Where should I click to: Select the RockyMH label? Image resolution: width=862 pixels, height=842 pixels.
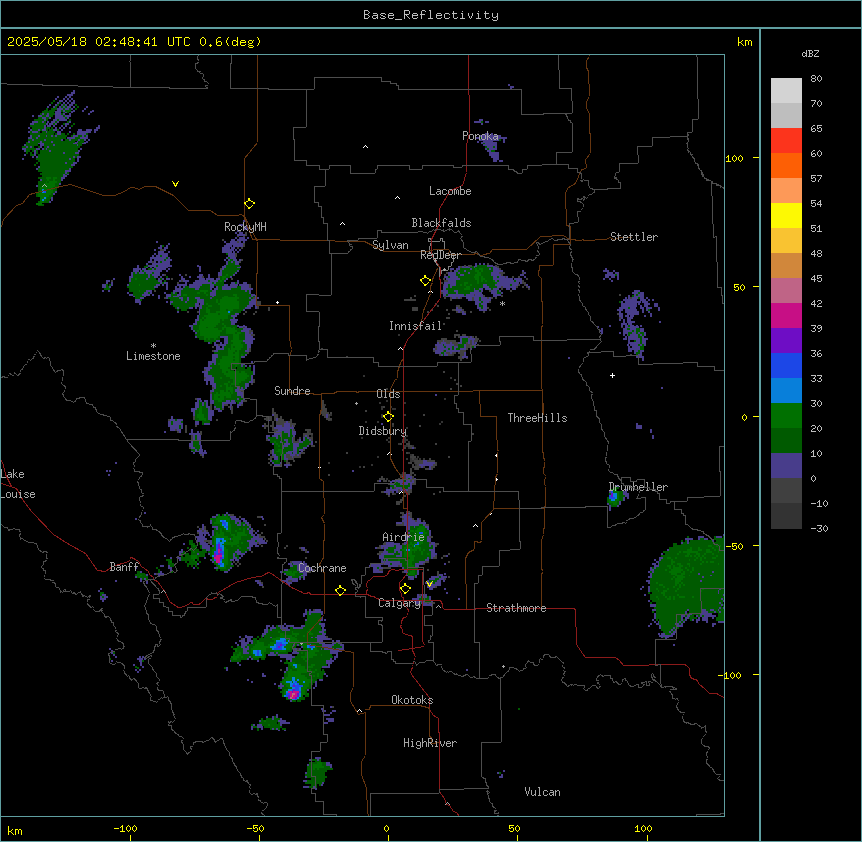[x=245, y=227]
